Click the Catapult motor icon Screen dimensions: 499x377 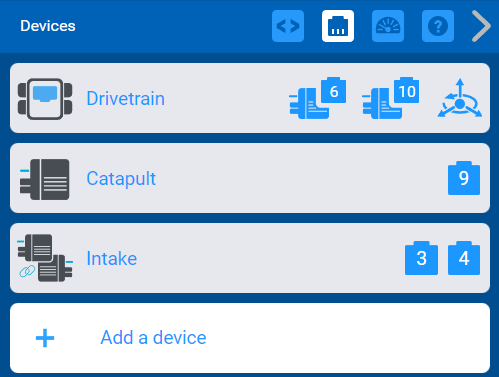[x=45, y=179]
